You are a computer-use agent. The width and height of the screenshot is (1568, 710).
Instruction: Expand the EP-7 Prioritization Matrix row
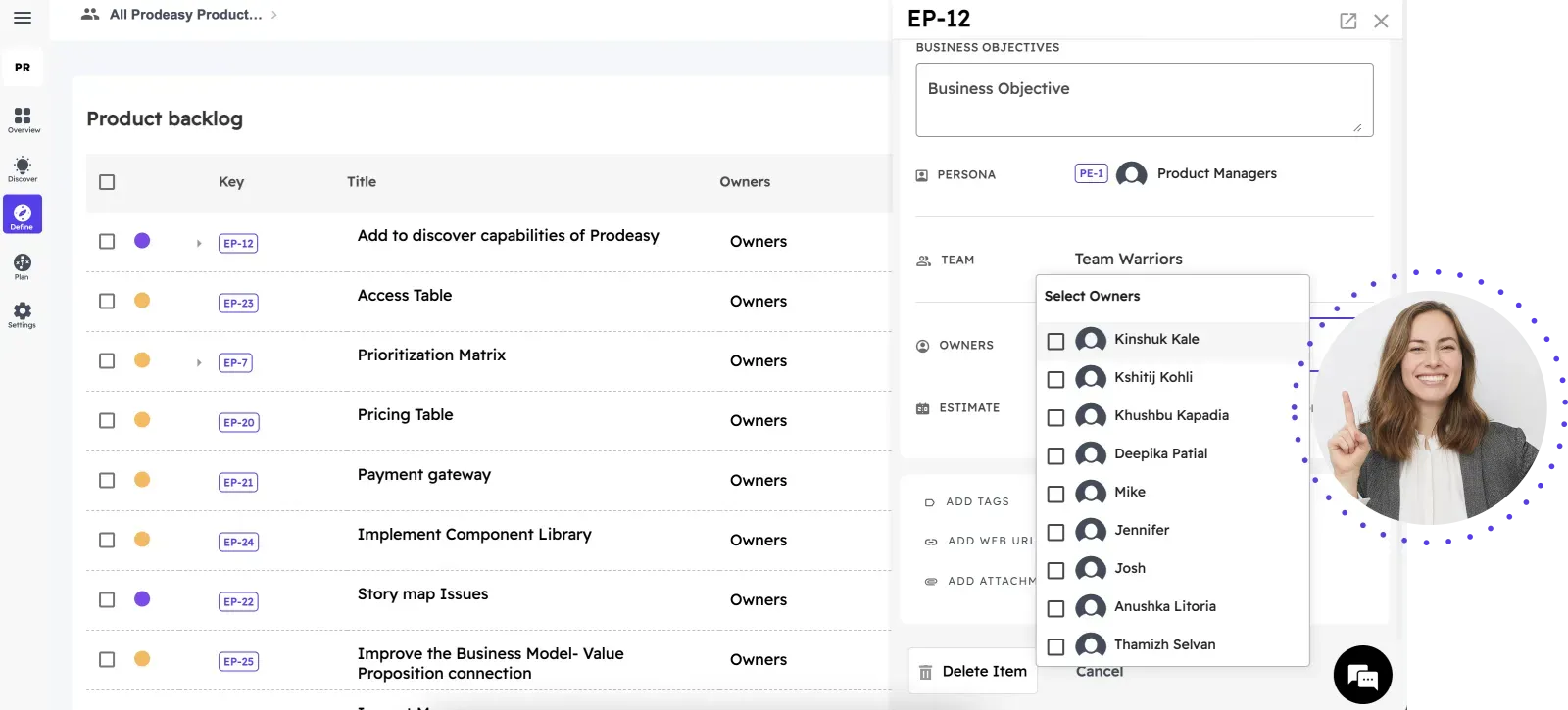(199, 362)
